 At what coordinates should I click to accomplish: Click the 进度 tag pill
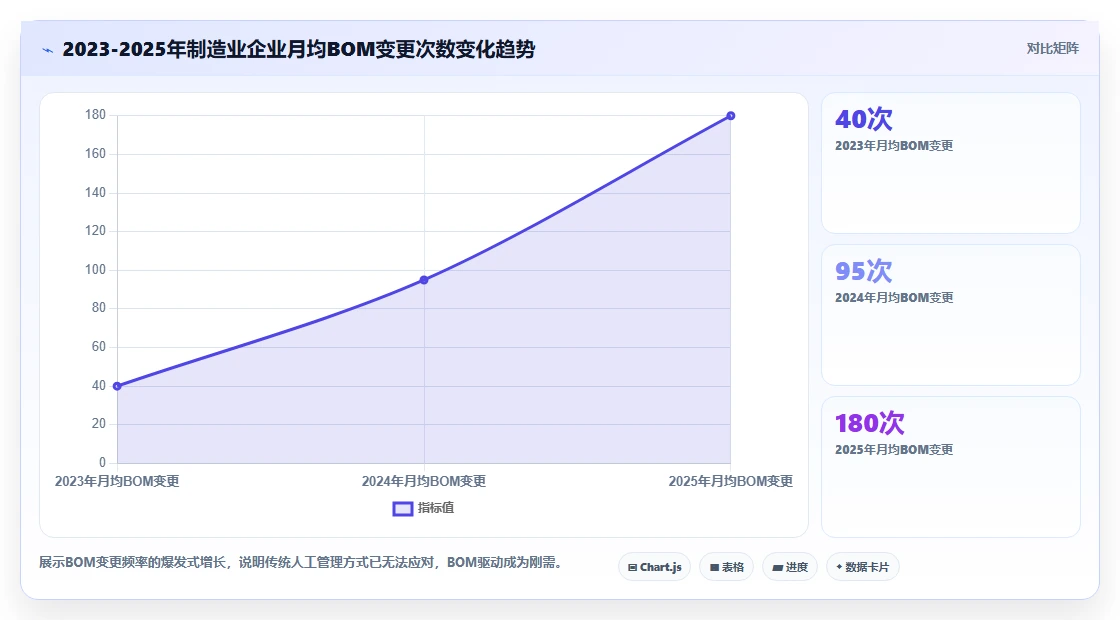pyautogui.click(x=790, y=567)
